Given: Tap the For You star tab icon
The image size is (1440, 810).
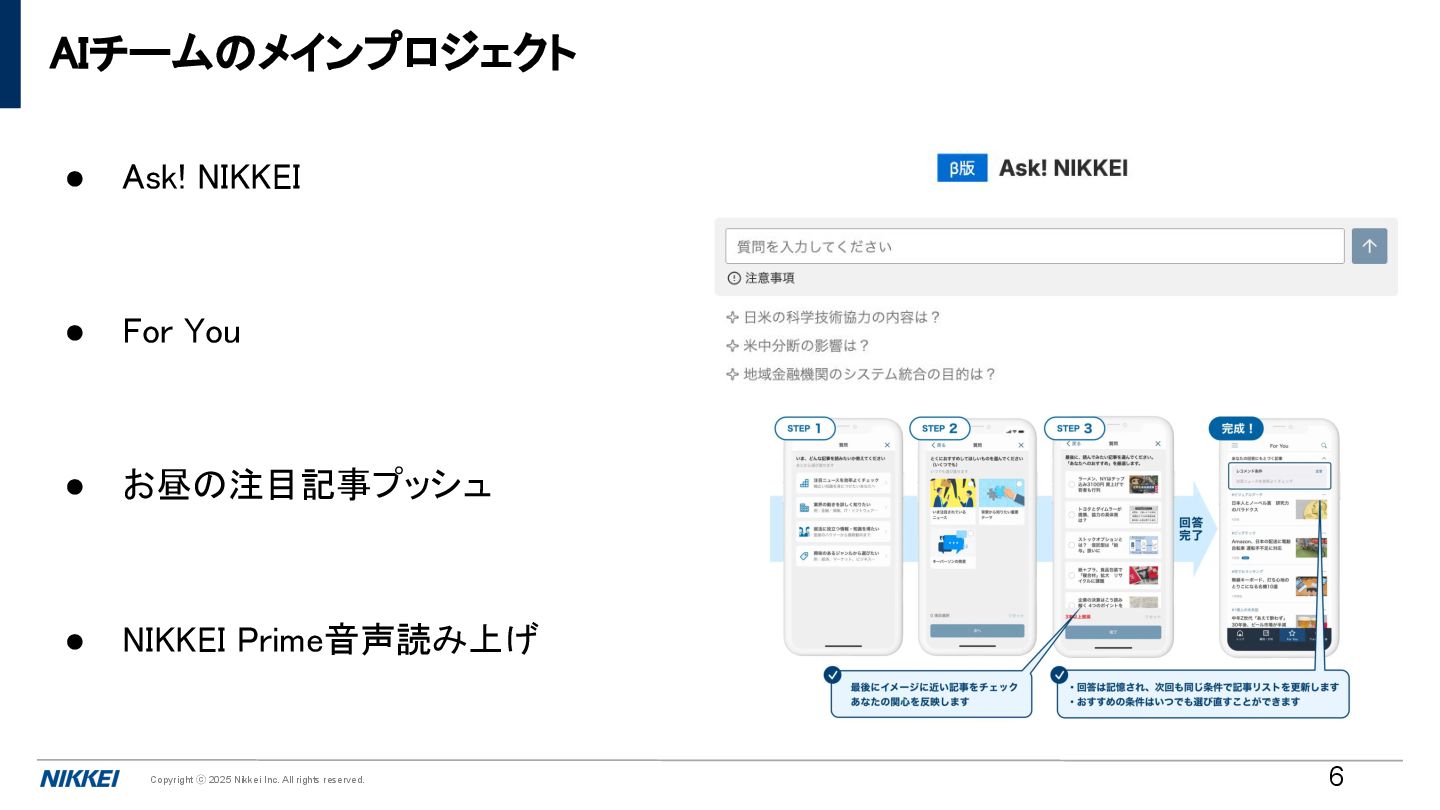Looking at the screenshot, I should click(1293, 635).
